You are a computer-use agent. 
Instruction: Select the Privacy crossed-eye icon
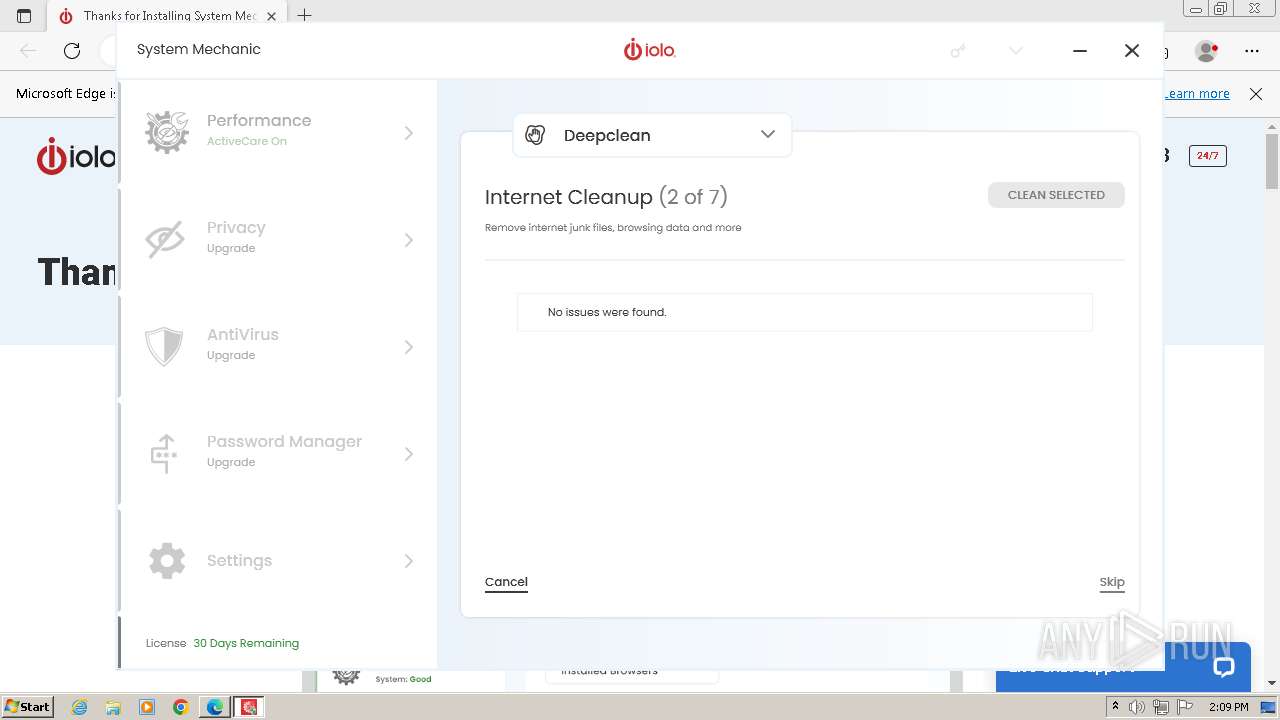[x=165, y=239]
